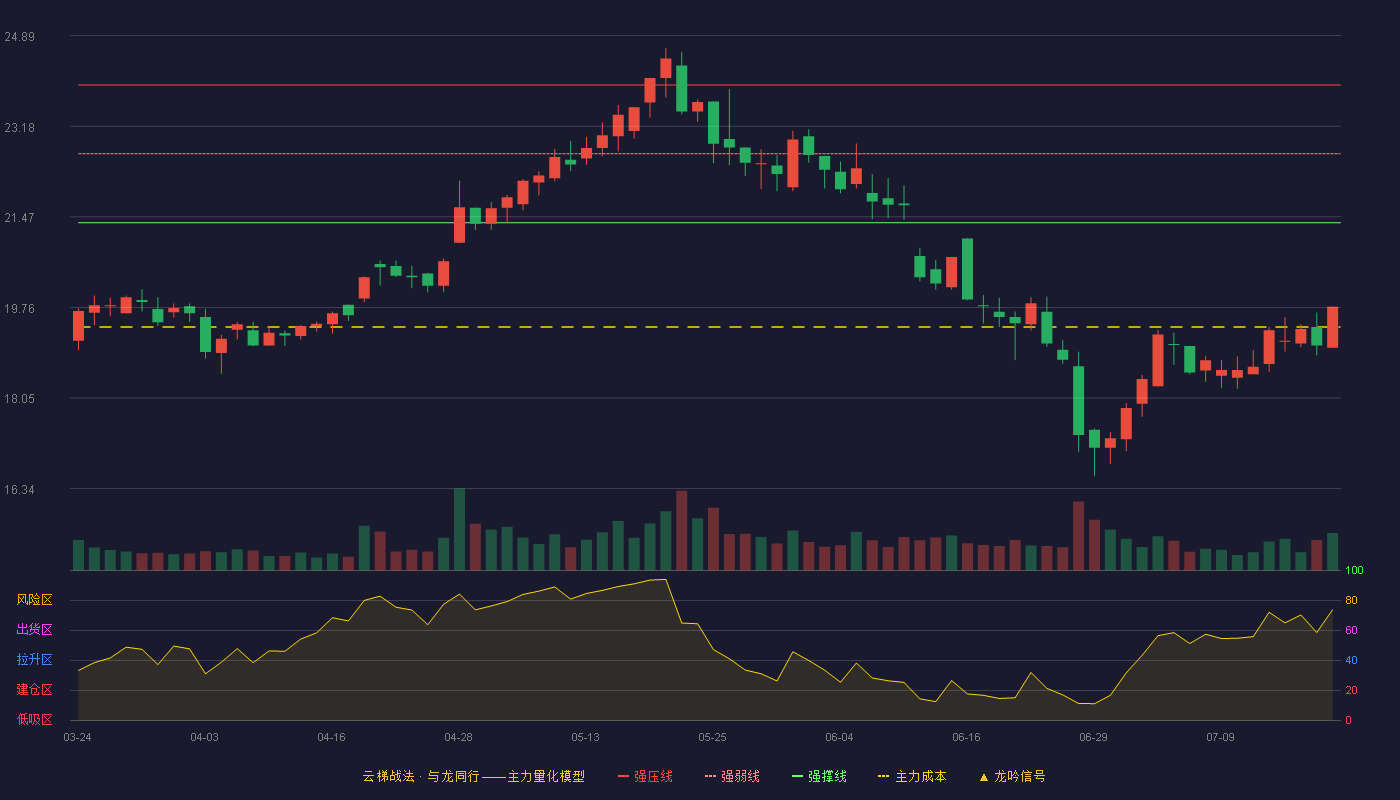Click the green 强撑线 horizontal support line

pyautogui.click(x=709, y=223)
